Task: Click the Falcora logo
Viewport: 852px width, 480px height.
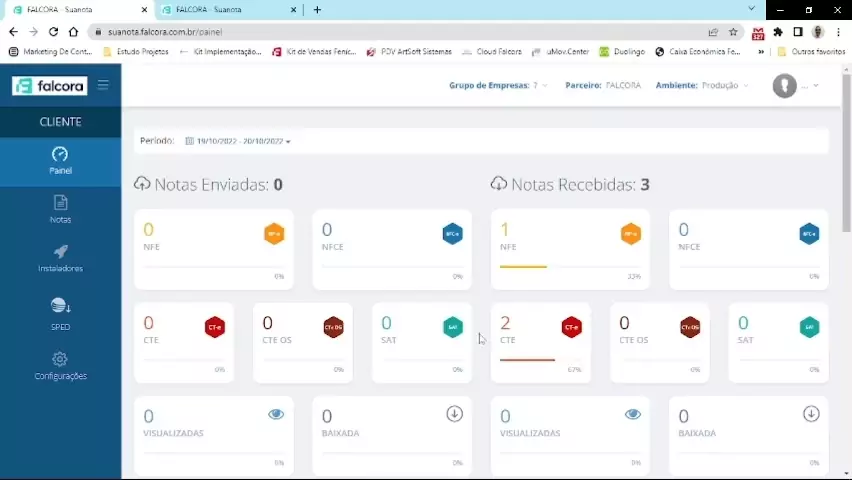Action: (x=50, y=86)
